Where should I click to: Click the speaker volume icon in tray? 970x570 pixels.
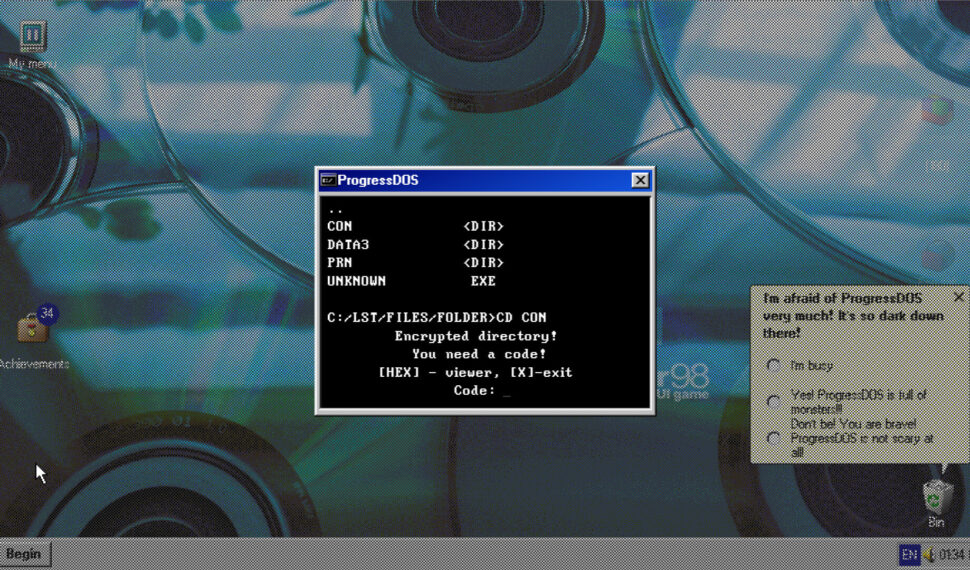coord(929,554)
